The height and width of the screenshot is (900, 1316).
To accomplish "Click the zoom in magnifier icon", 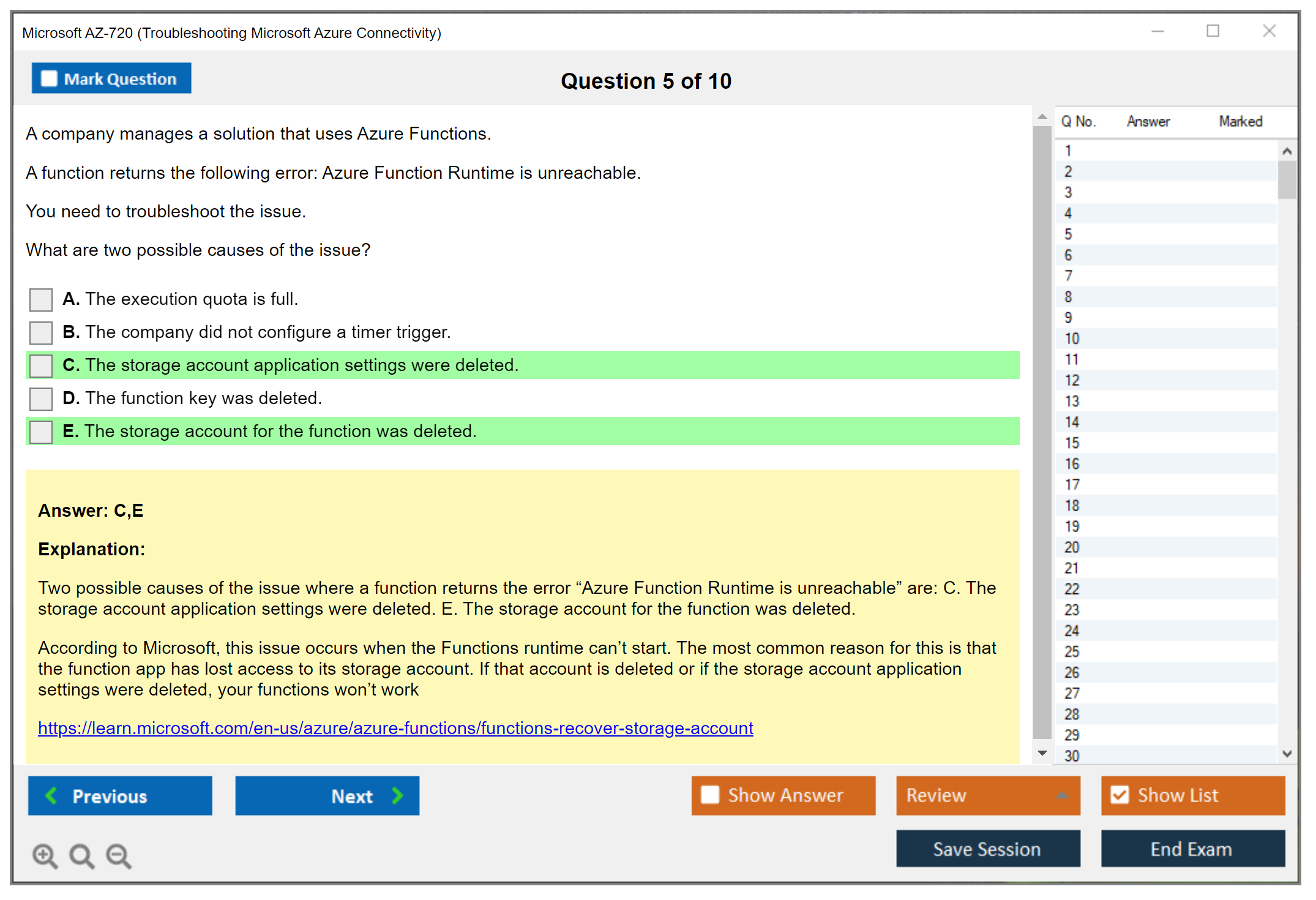I will point(45,855).
